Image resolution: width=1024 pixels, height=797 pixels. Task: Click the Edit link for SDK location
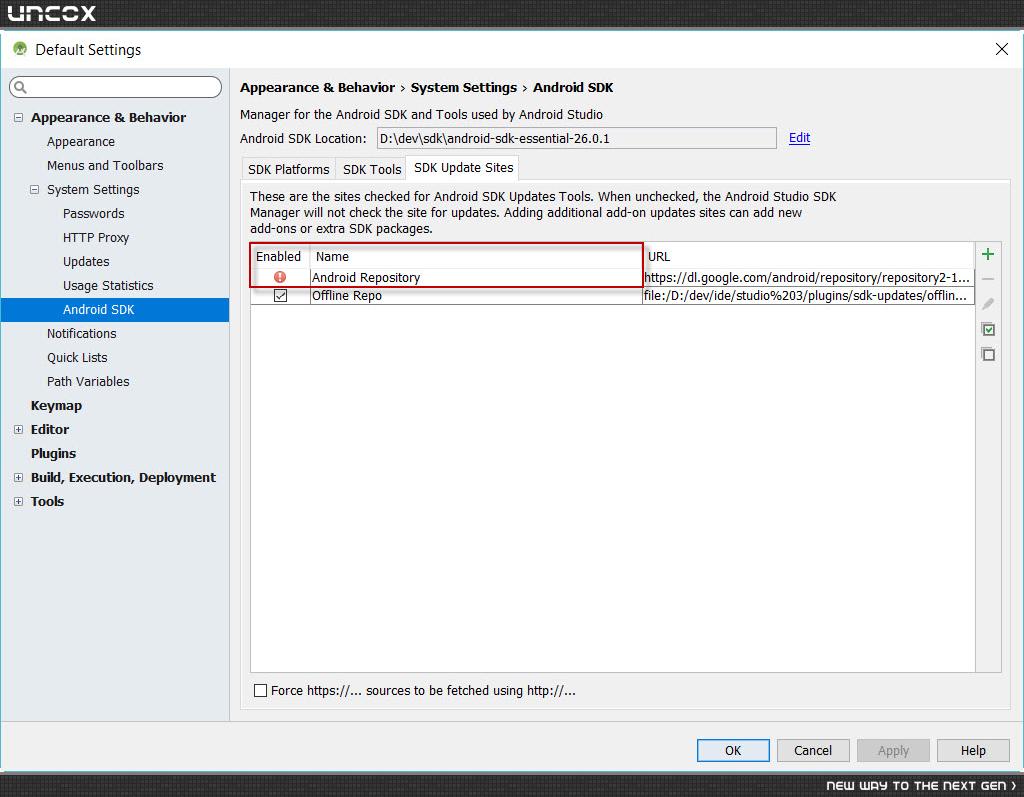pyautogui.click(x=799, y=138)
